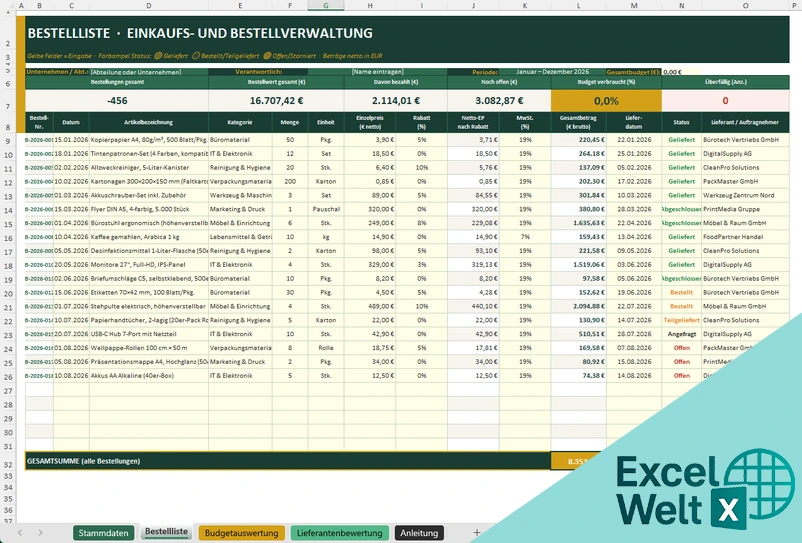Select the 'Werkzeug Zentrum Nord' supplier cell
This screenshot has width=802, height=543.
tap(745, 195)
